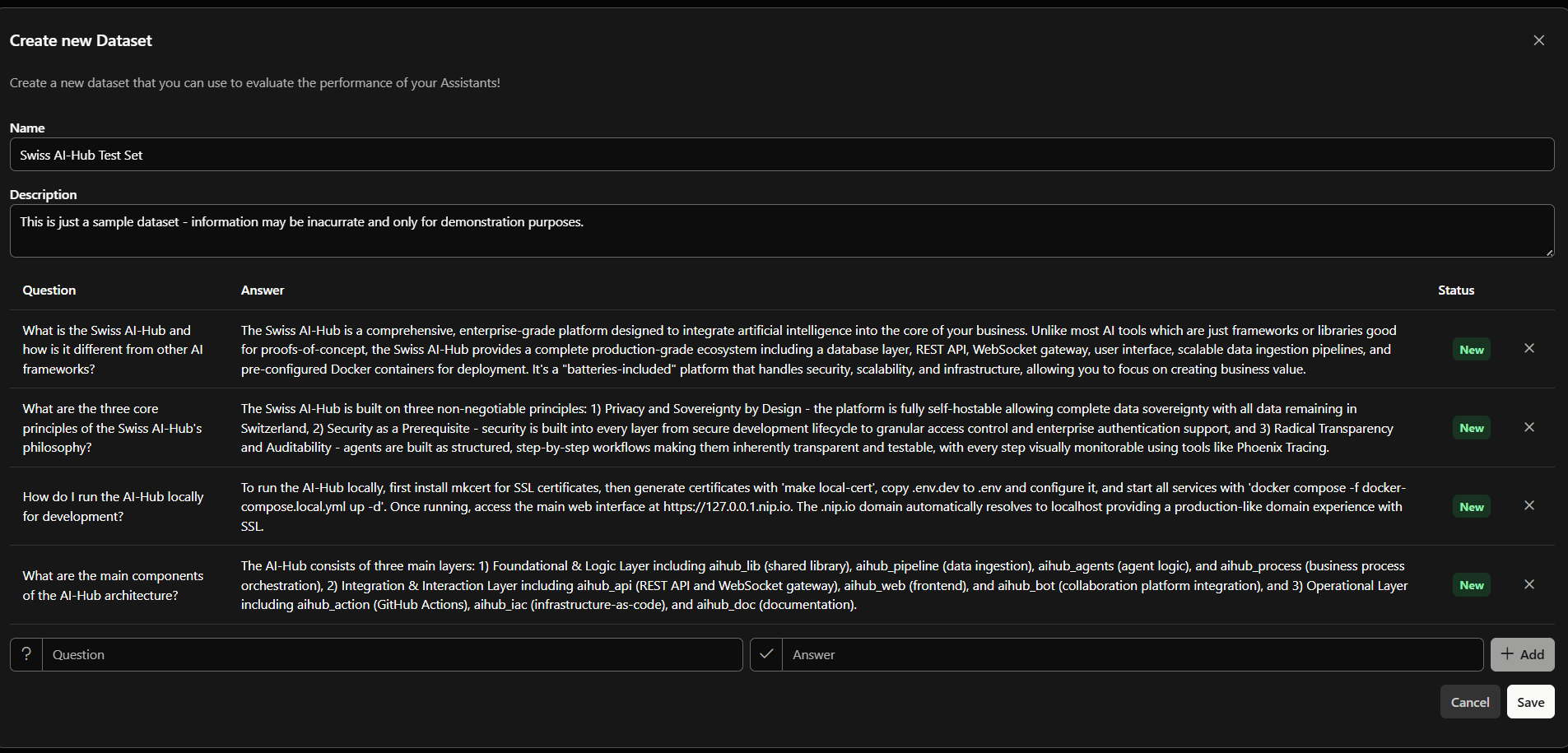Screen dimensions: 1568x753
Task: Click the Question column header
Action: pyautogui.click(x=49, y=291)
